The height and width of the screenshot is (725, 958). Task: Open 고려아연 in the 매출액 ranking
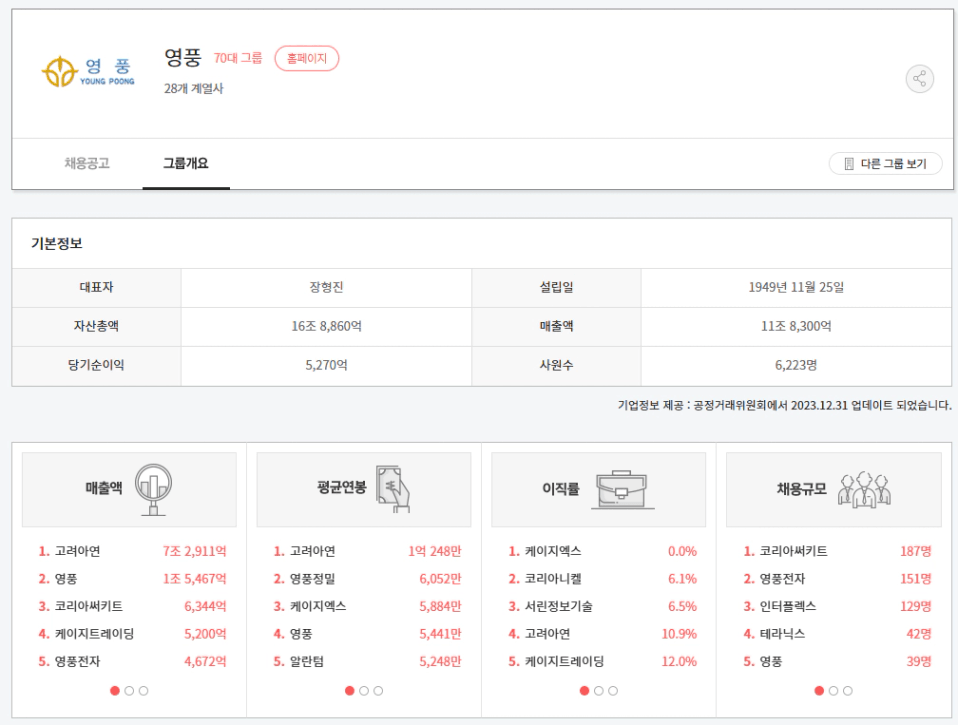tap(77, 551)
